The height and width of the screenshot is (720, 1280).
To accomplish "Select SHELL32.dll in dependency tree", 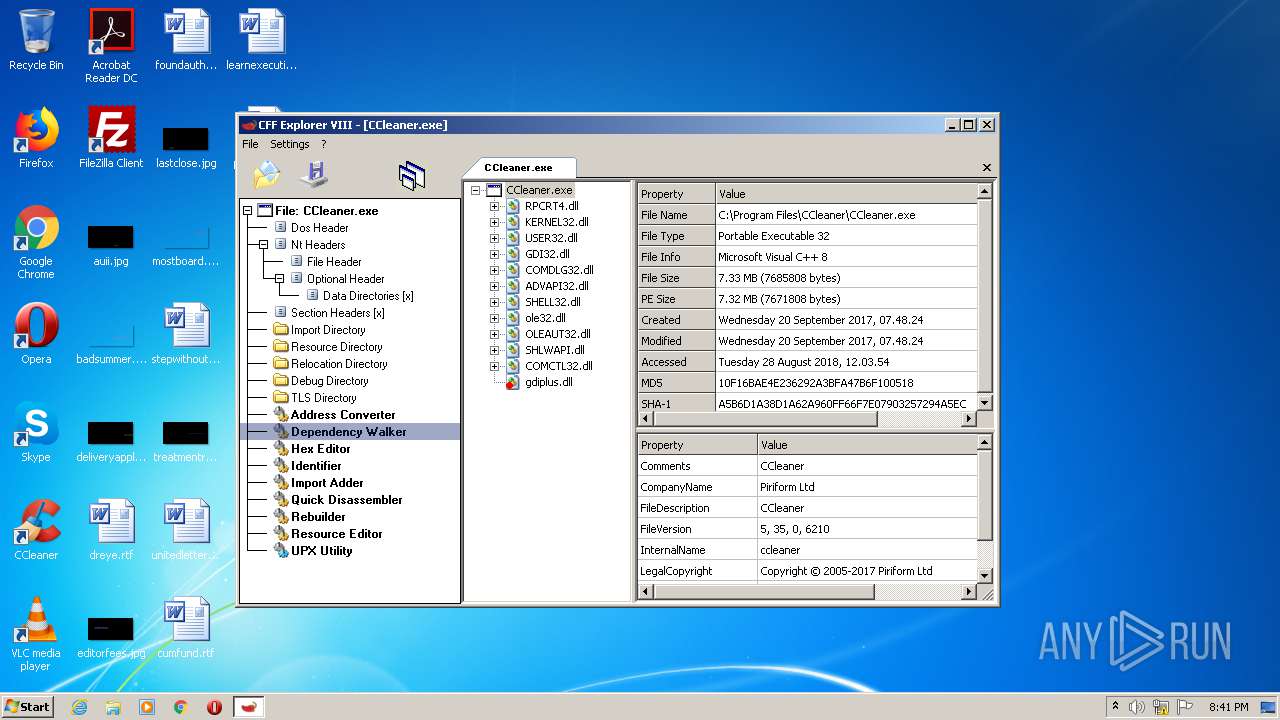I will [x=552, y=302].
